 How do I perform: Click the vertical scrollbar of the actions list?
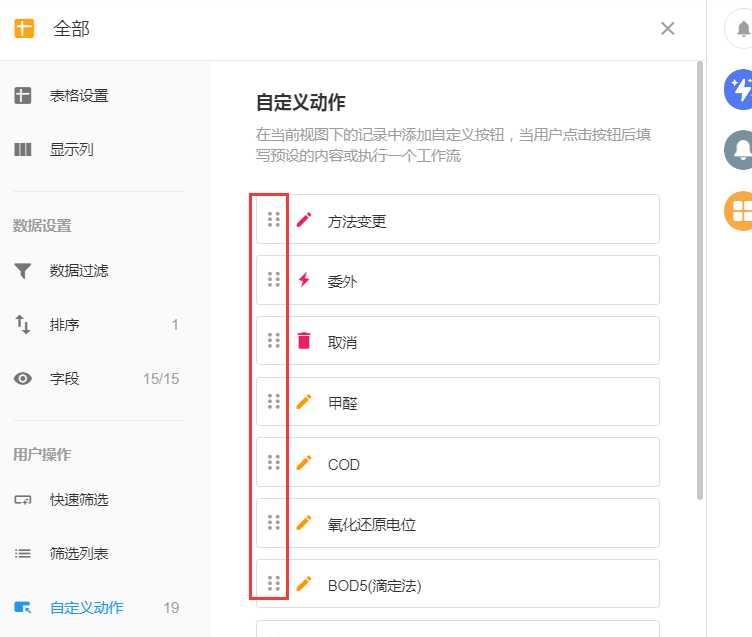pos(700,280)
